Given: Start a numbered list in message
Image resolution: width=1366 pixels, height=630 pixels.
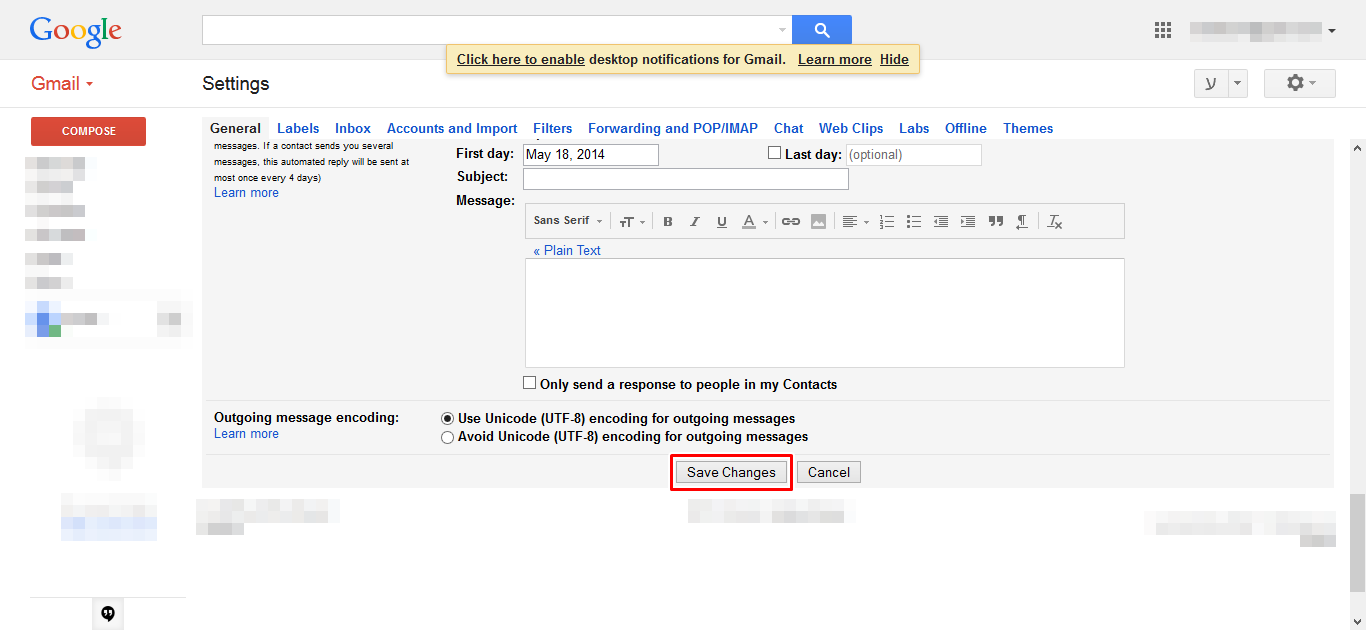Looking at the screenshot, I should 886,222.
